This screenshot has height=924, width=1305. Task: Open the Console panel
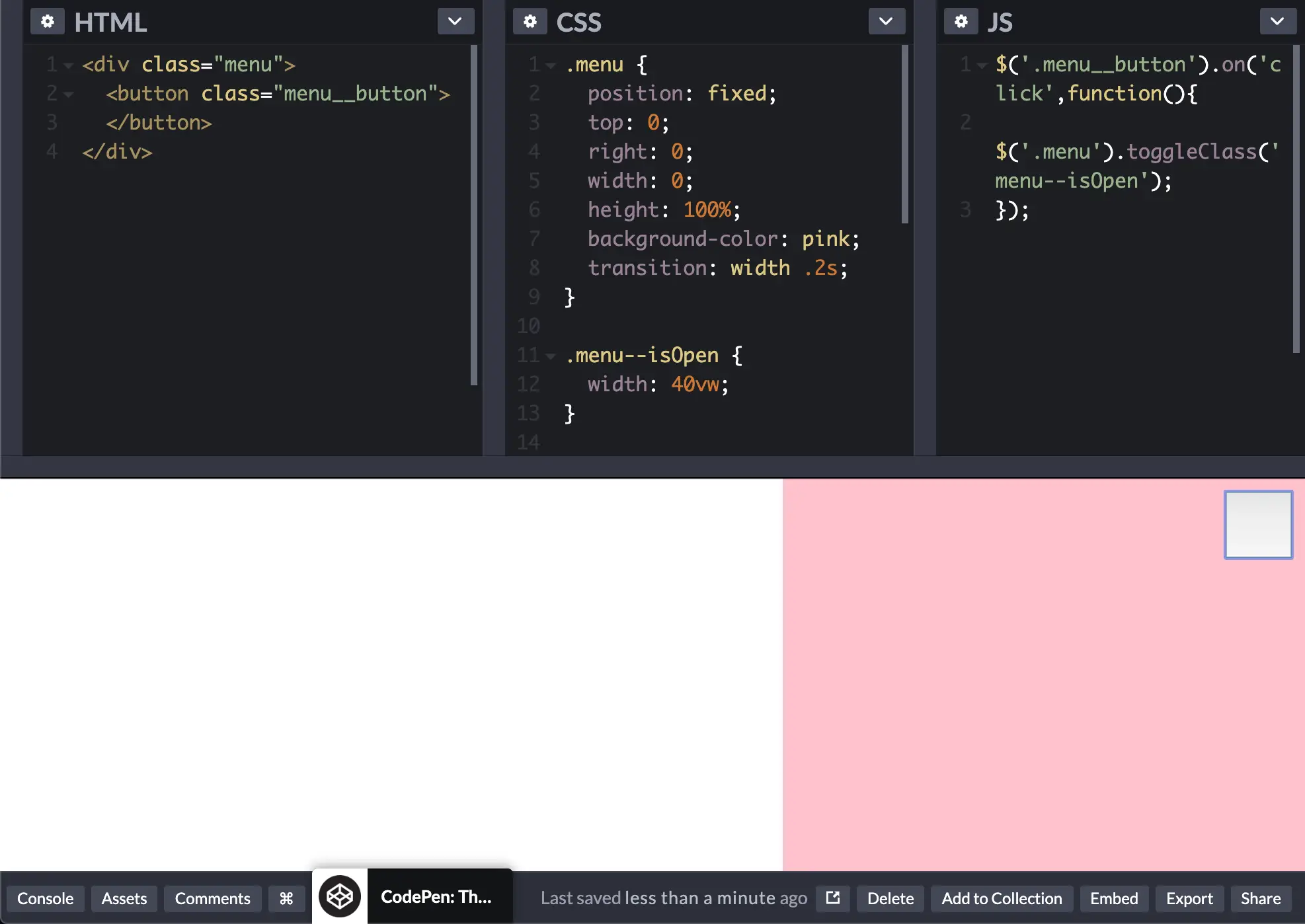[x=45, y=899]
